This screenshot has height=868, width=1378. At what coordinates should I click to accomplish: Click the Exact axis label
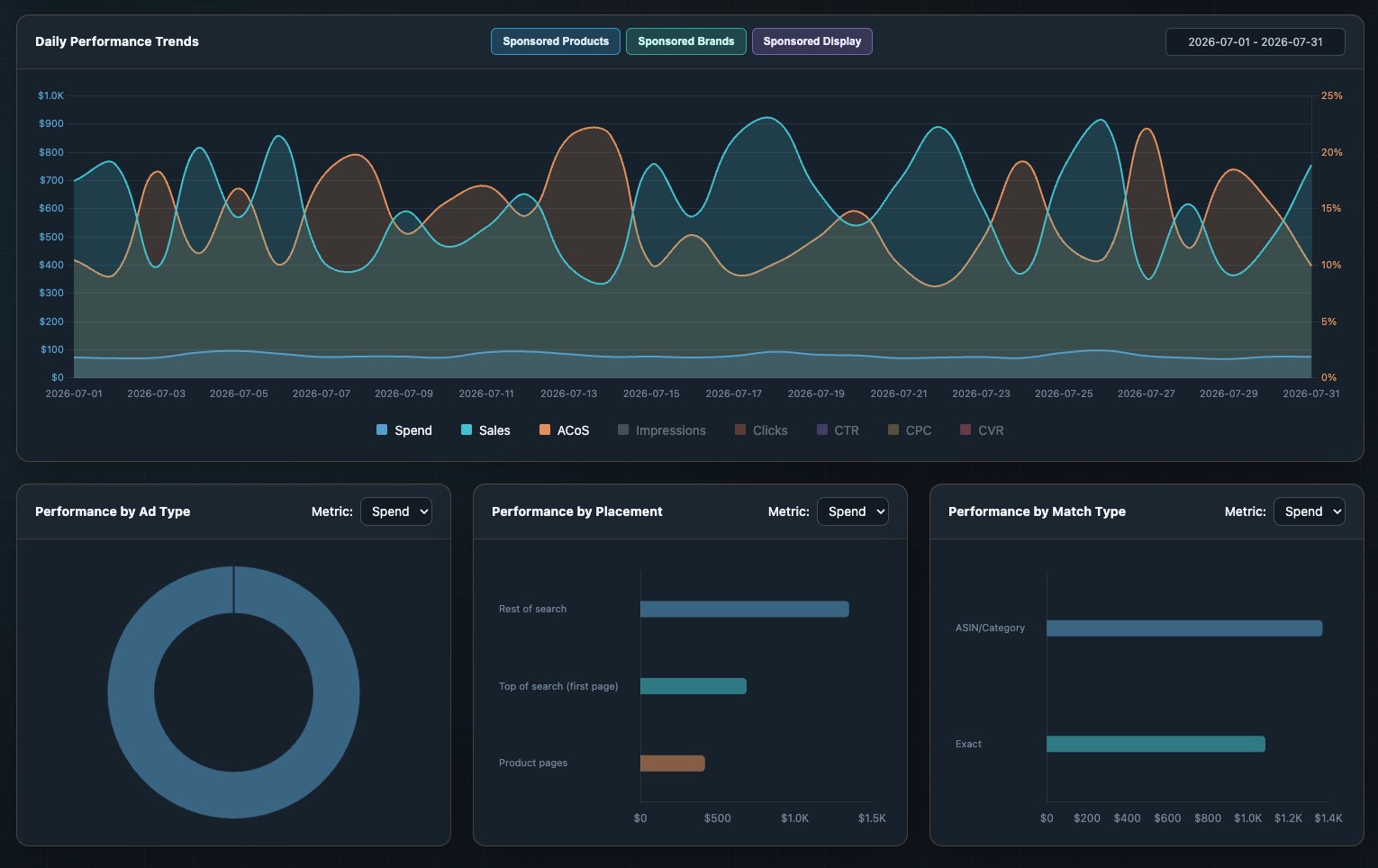pos(968,744)
